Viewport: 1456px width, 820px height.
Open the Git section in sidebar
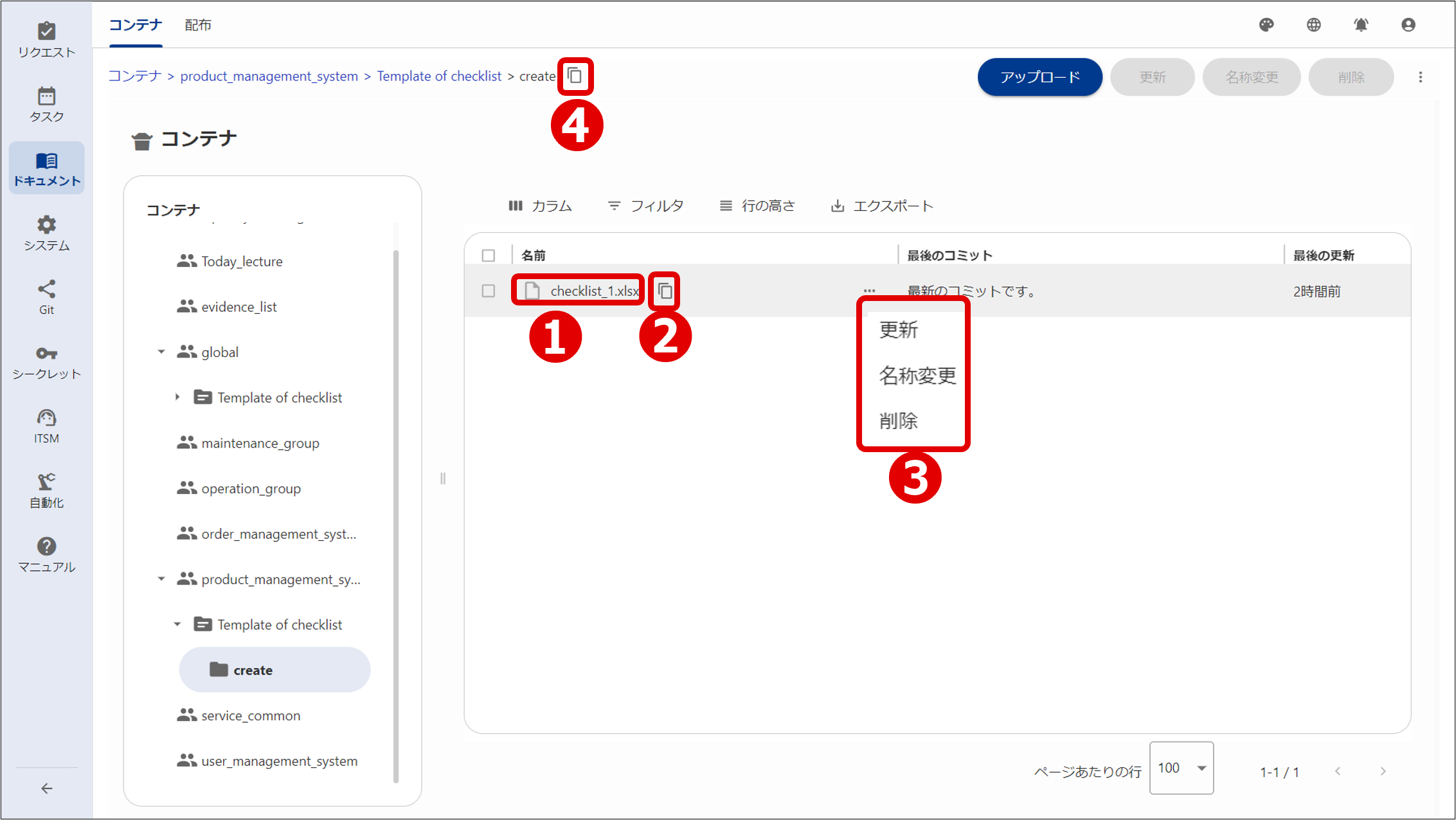pos(46,296)
